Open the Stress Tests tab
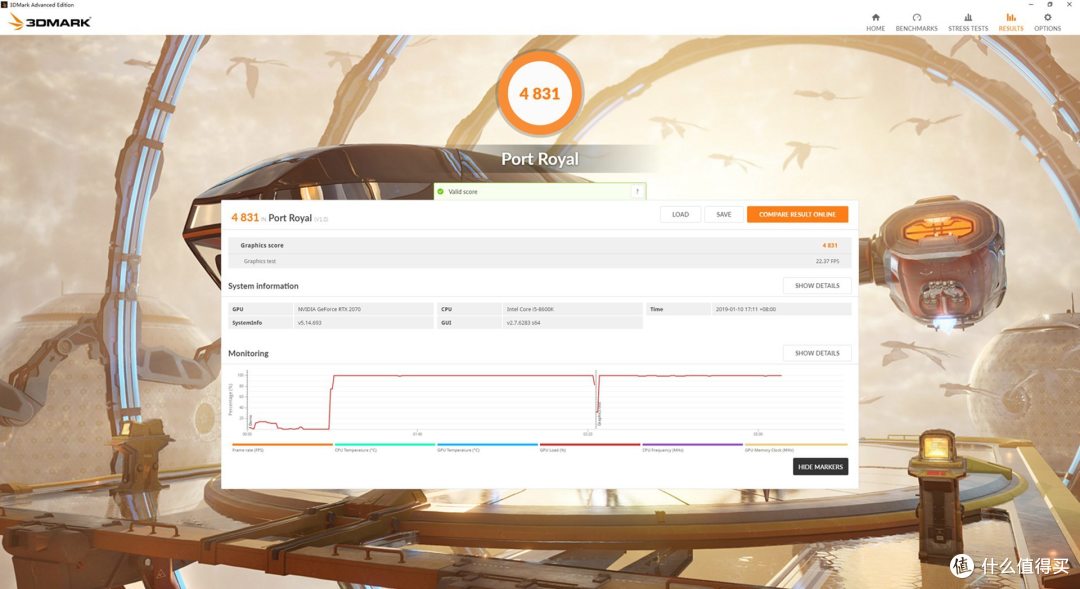 968,22
